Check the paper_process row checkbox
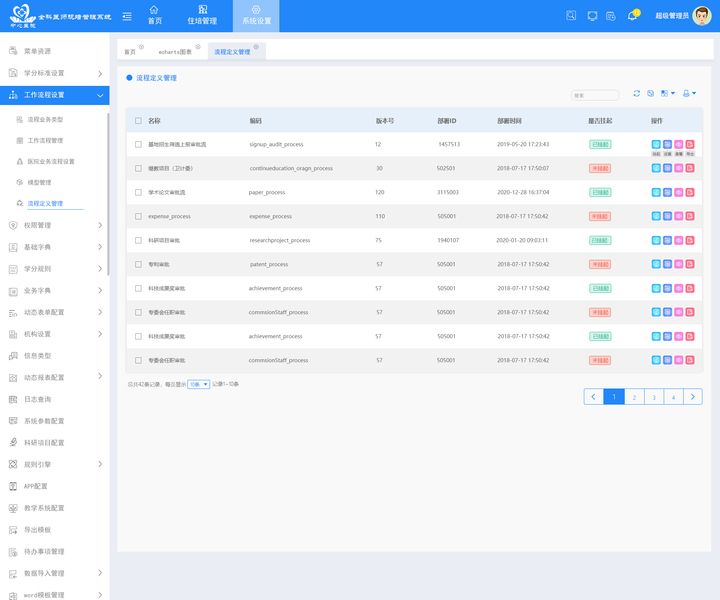Image resolution: width=720 pixels, height=600 pixels. coord(138,192)
